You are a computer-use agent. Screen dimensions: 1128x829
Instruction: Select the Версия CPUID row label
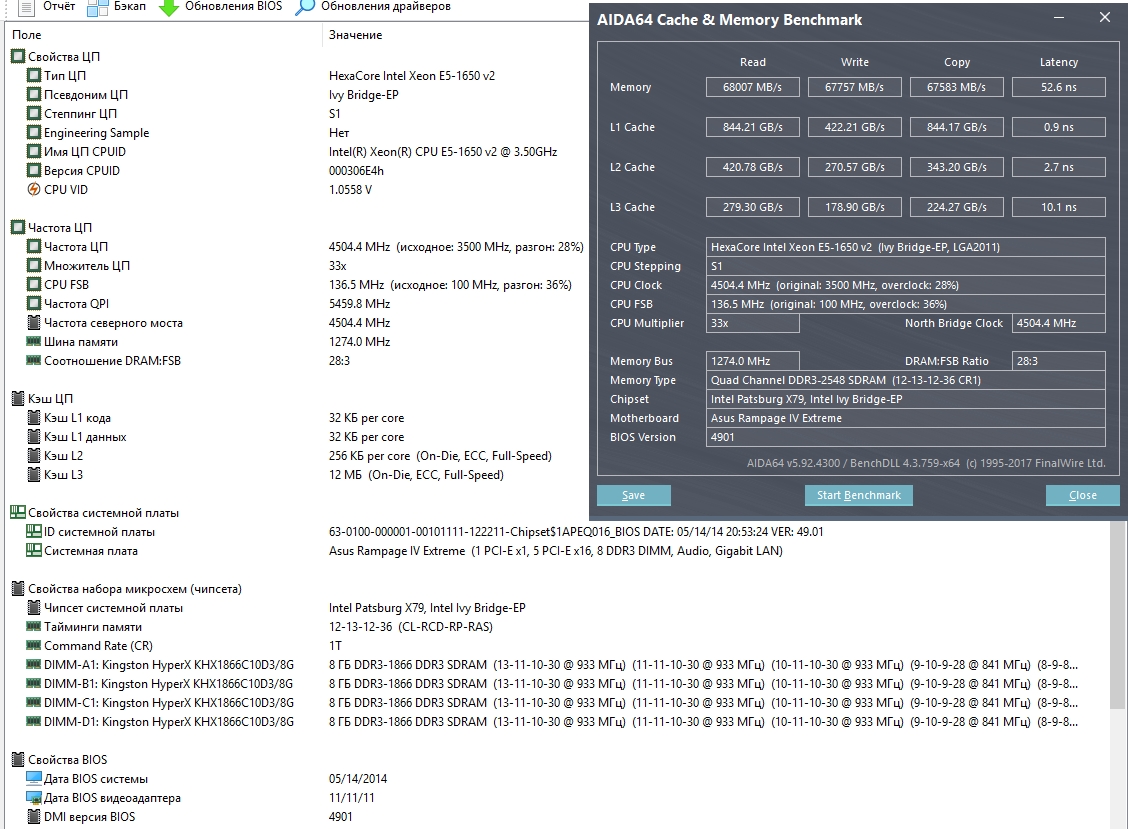point(81,171)
